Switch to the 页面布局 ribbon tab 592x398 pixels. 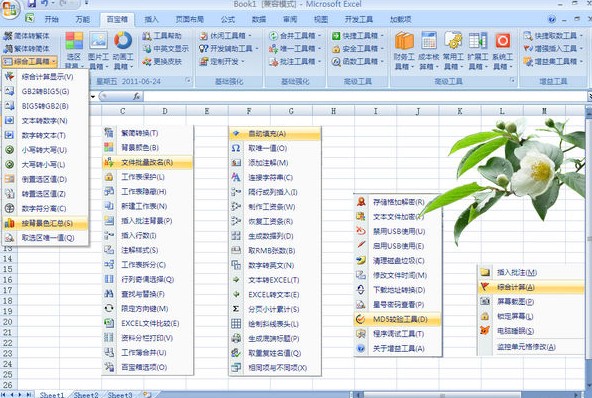[x=190, y=19]
